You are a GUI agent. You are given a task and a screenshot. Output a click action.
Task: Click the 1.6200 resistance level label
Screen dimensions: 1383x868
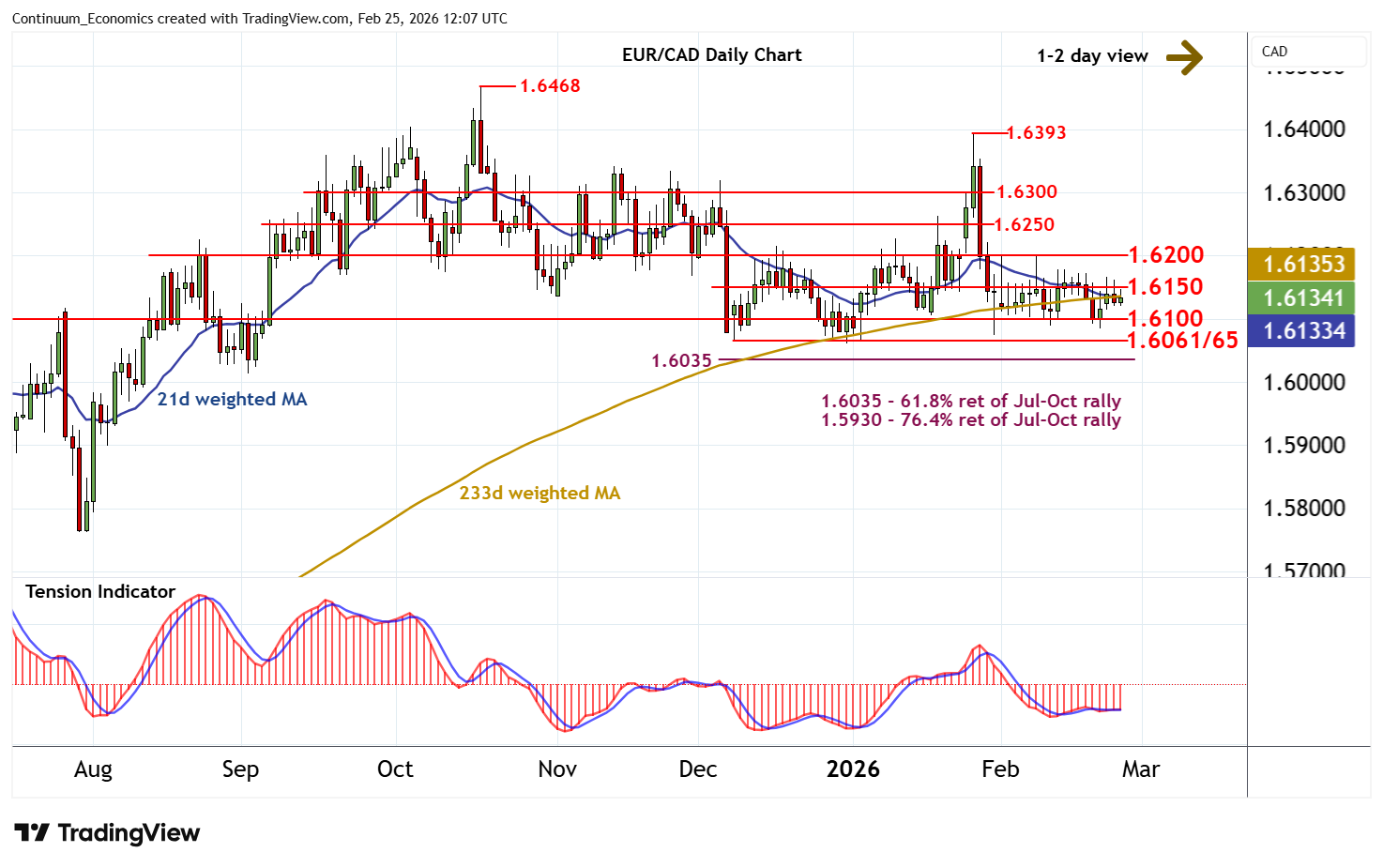(x=1165, y=255)
